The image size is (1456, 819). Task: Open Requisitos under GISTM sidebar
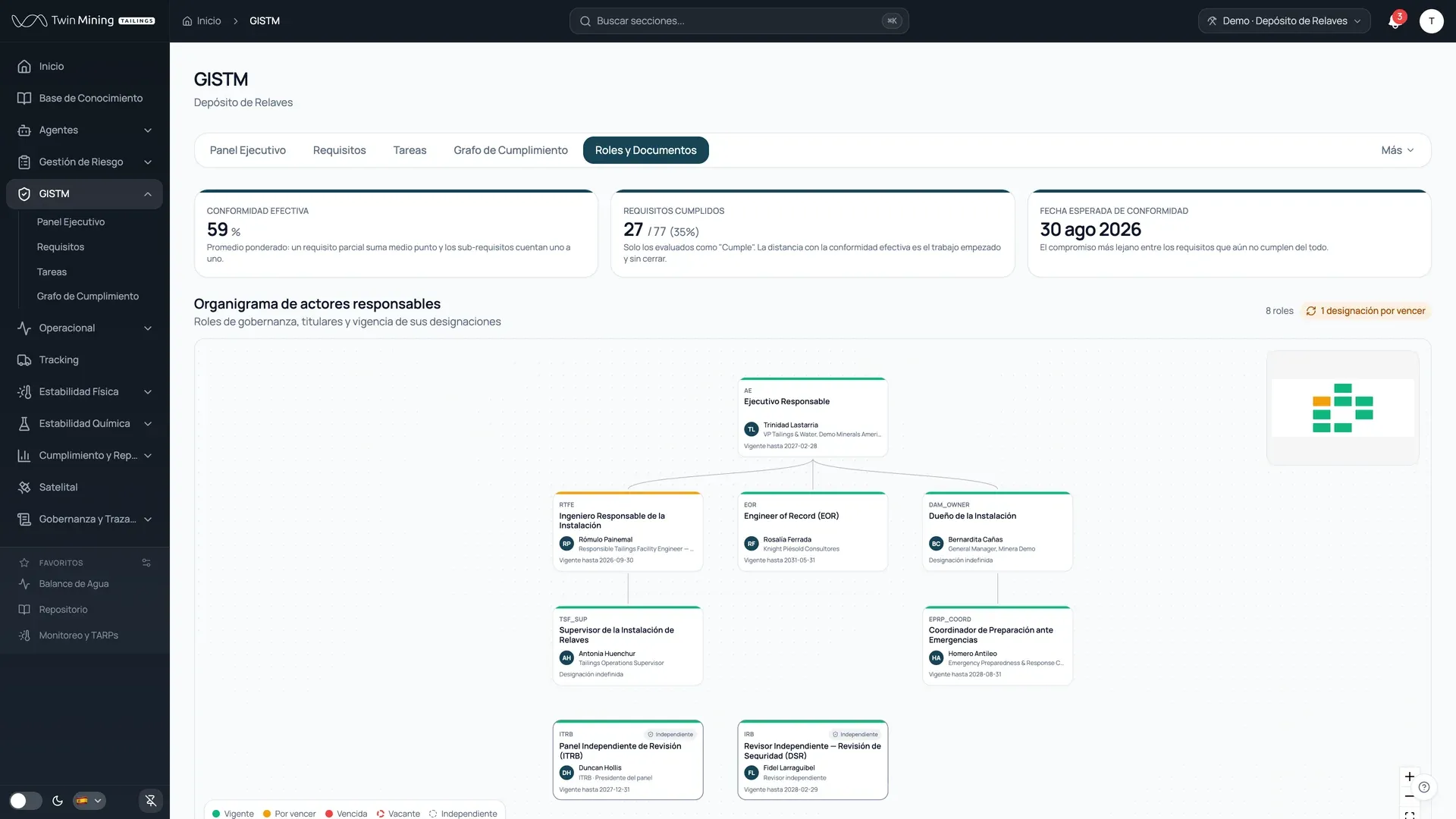point(61,247)
